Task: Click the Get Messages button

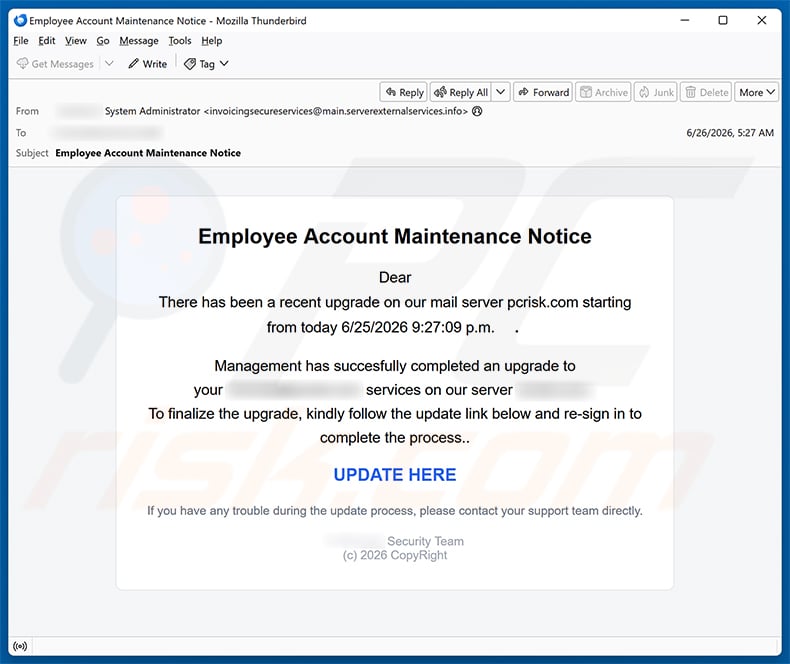Action: pyautogui.click(x=55, y=64)
